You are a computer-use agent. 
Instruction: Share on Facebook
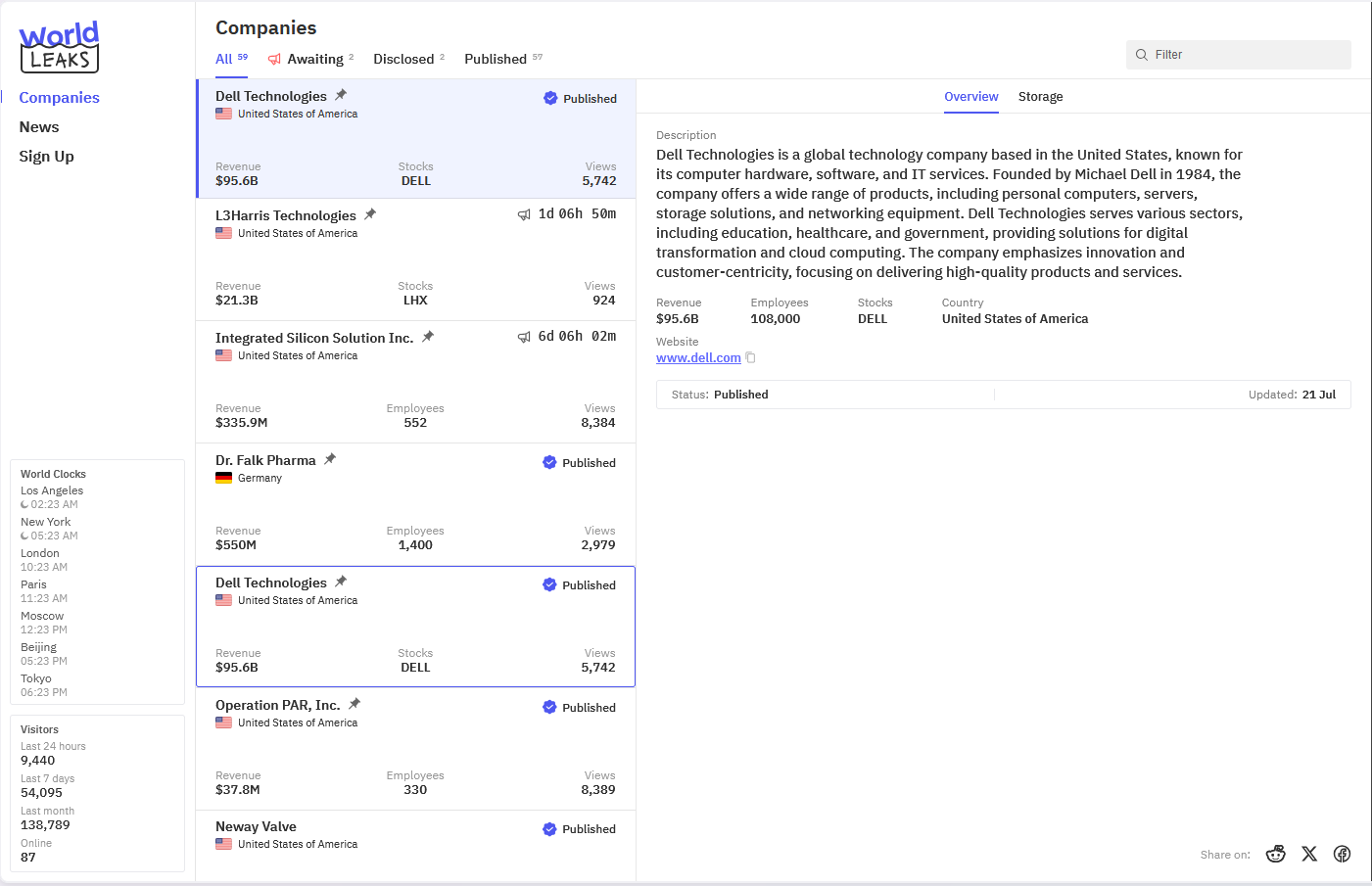[x=1342, y=854]
